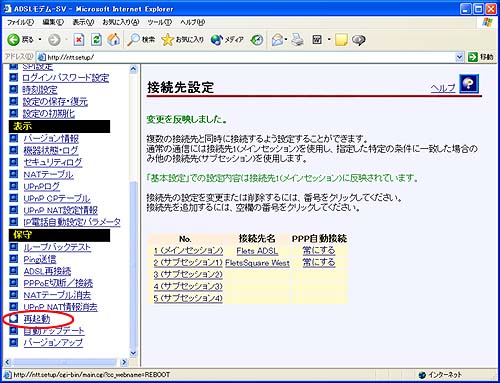
Task: Click the IE Back arrow button
Action: click(x=14, y=40)
